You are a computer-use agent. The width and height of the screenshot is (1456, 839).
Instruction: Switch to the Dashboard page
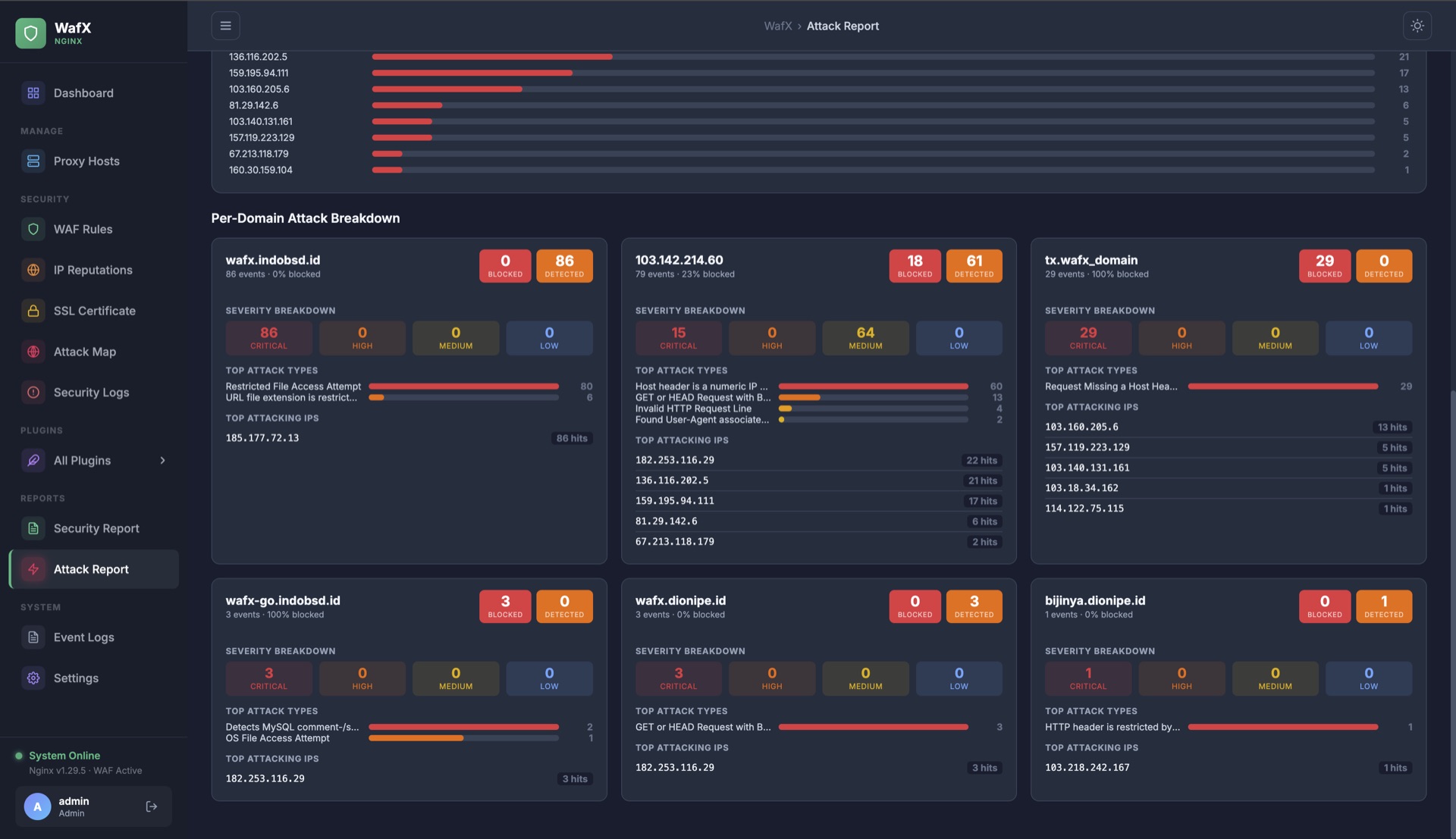(x=83, y=92)
